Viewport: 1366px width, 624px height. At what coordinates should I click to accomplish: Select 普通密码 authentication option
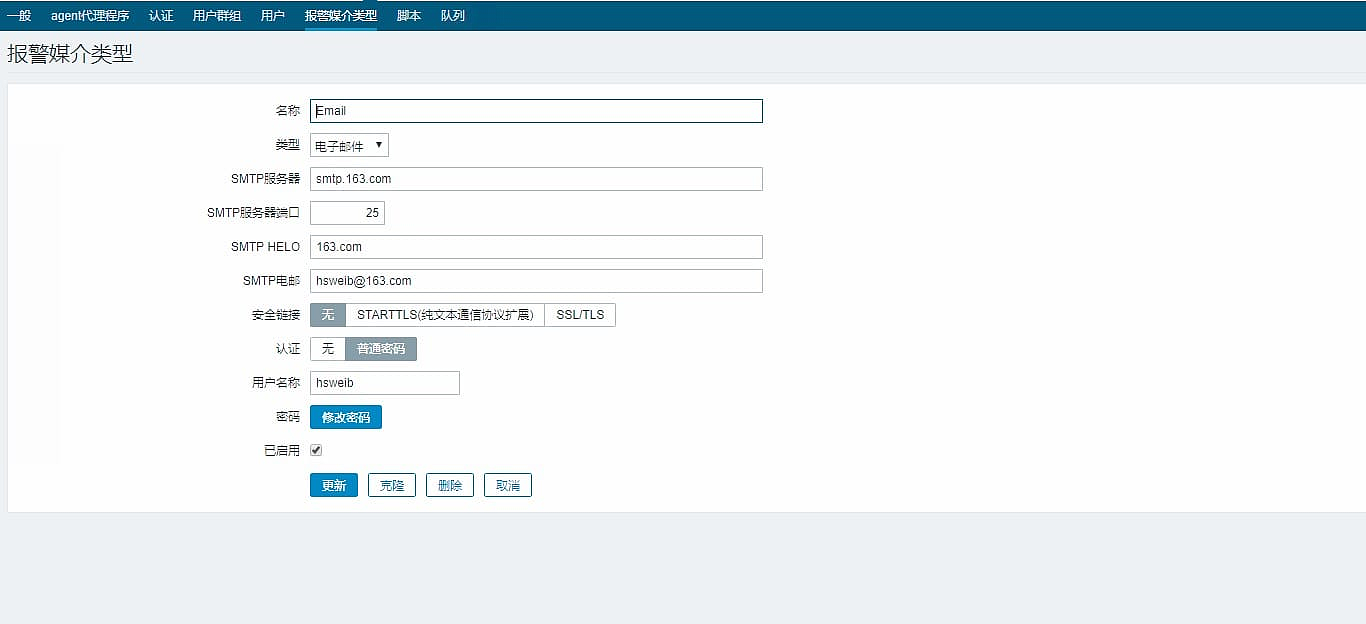coord(381,349)
